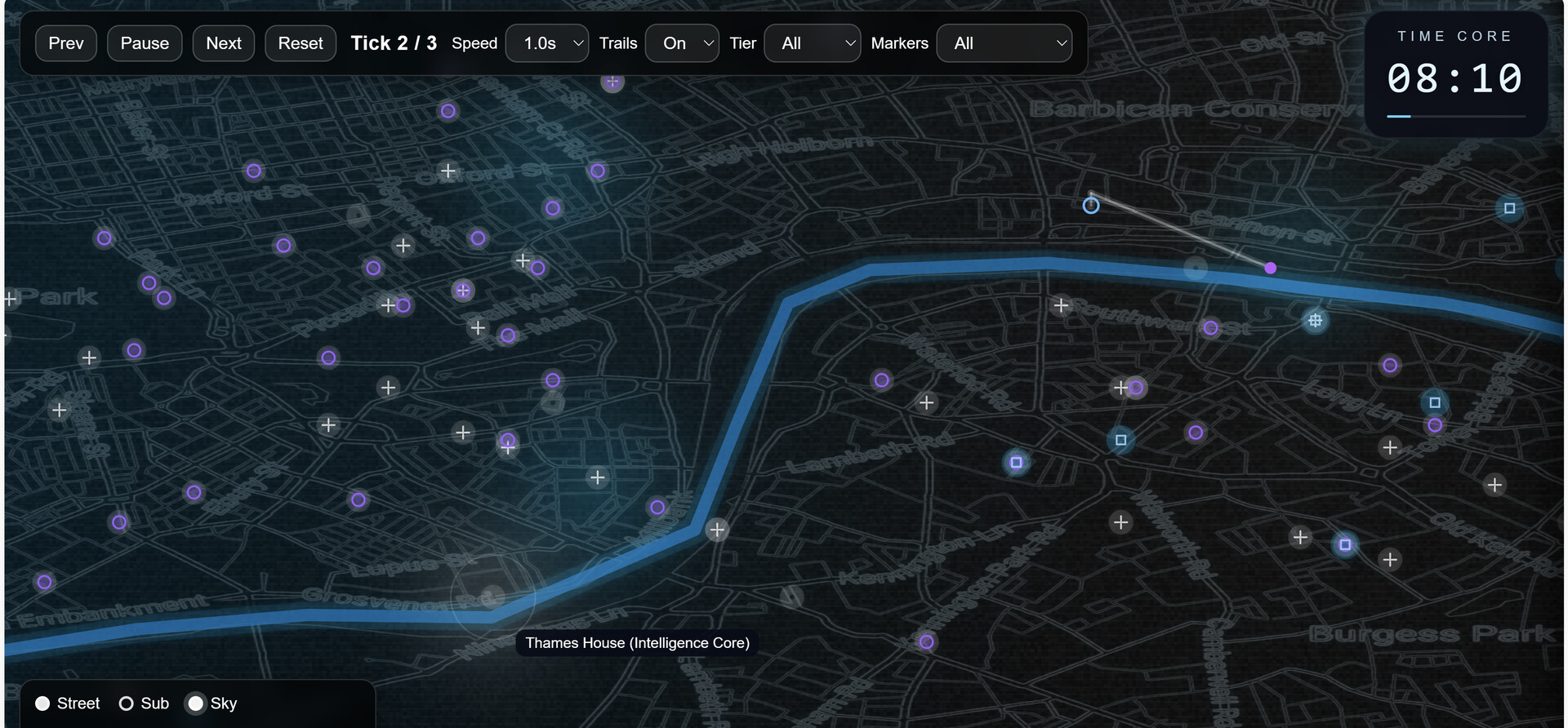
Task: Open the Speed dropdown showing 1.0s
Action: tap(547, 43)
